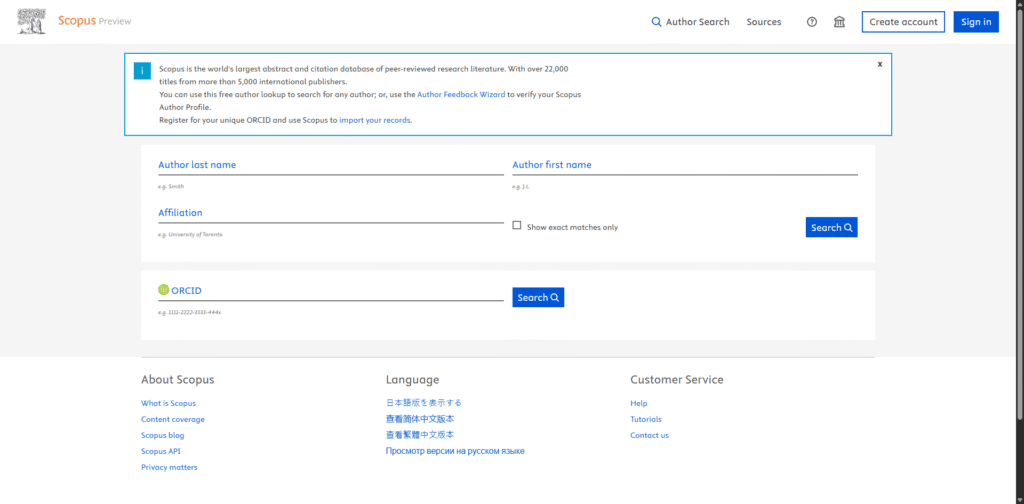Click the Create account button
This screenshot has height=504, width=1024.
pyautogui.click(x=903, y=22)
